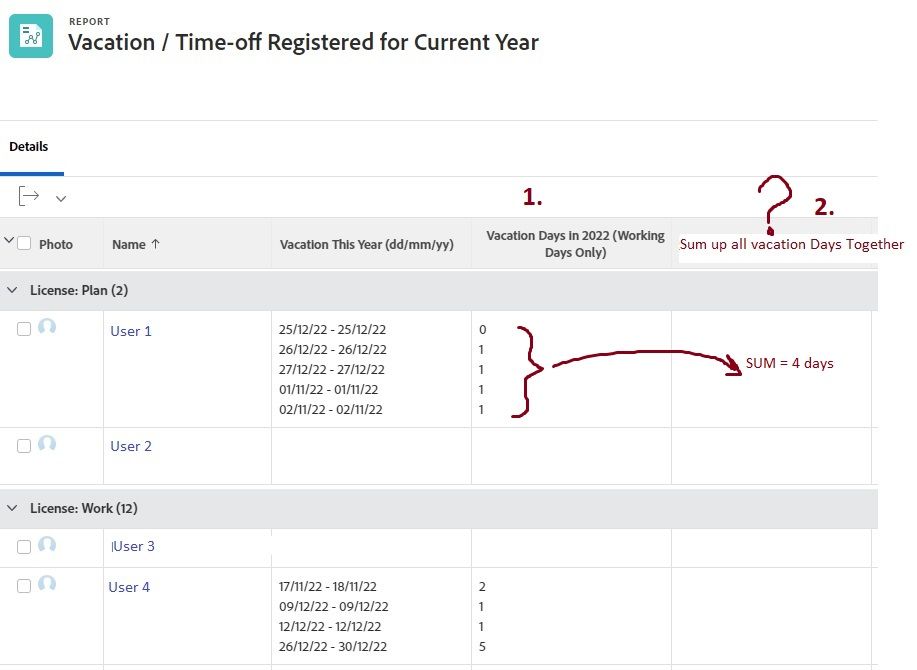Click User 1's avatar photo

pyautogui.click(x=47, y=328)
